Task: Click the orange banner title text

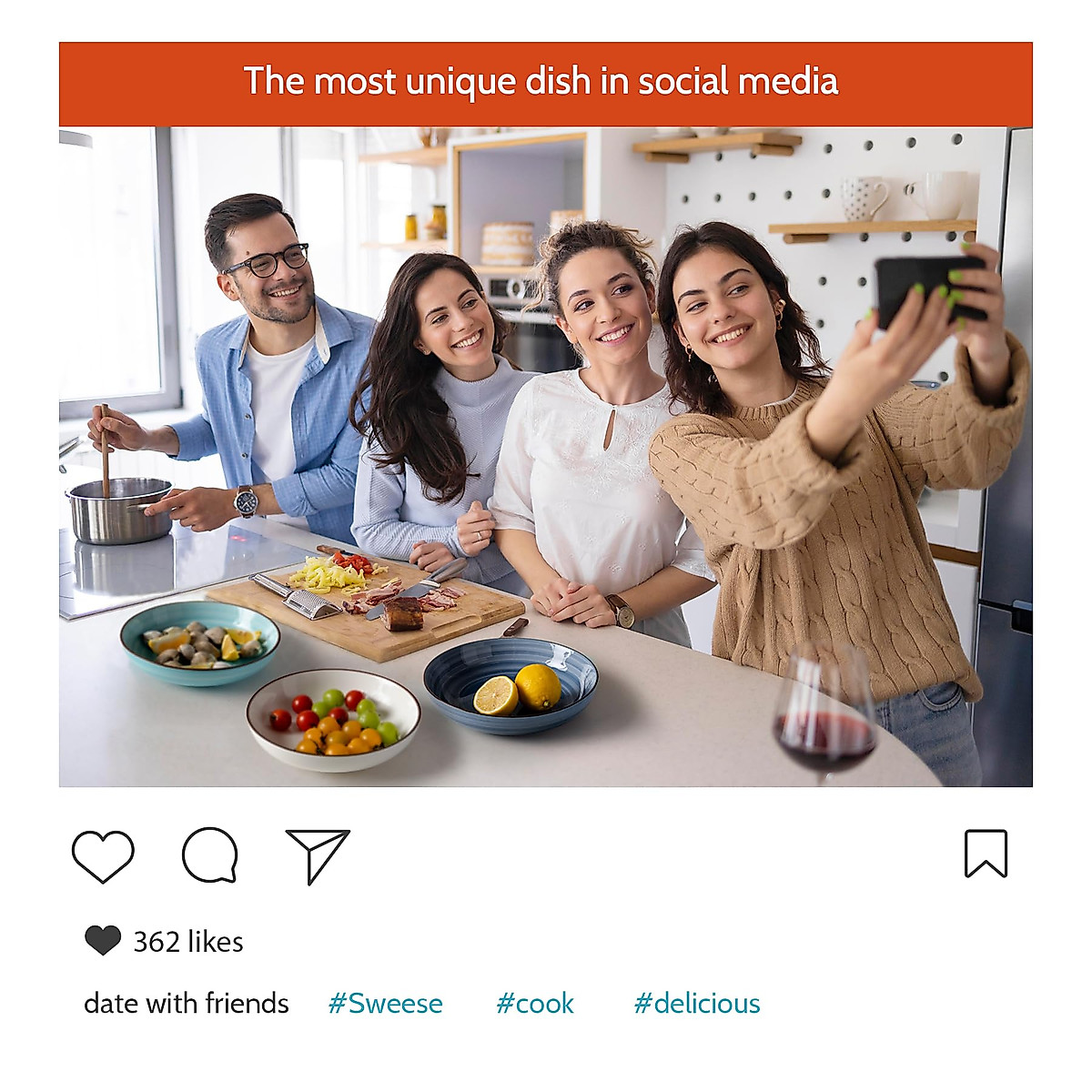Action: 541,81
